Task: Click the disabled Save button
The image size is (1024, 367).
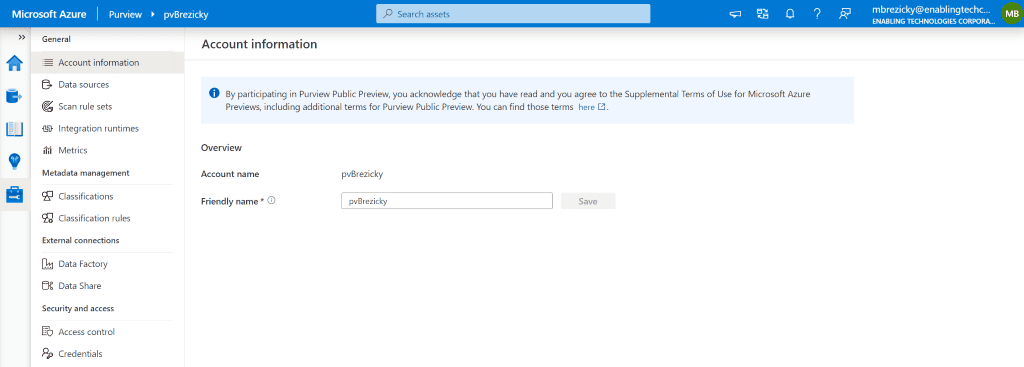Action: click(x=588, y=201)
